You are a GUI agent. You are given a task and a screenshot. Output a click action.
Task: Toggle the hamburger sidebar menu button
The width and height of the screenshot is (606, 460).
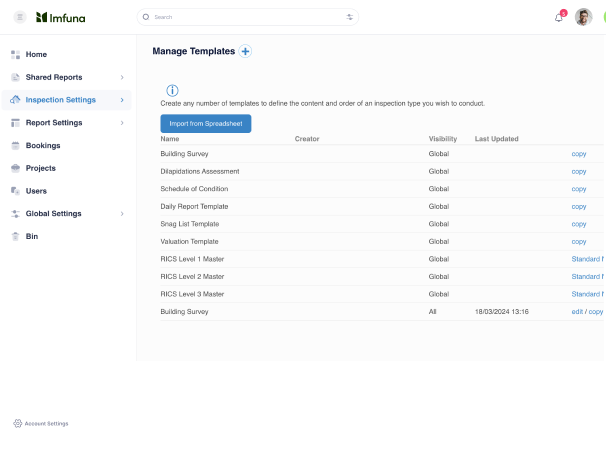(x=20, y=17)
